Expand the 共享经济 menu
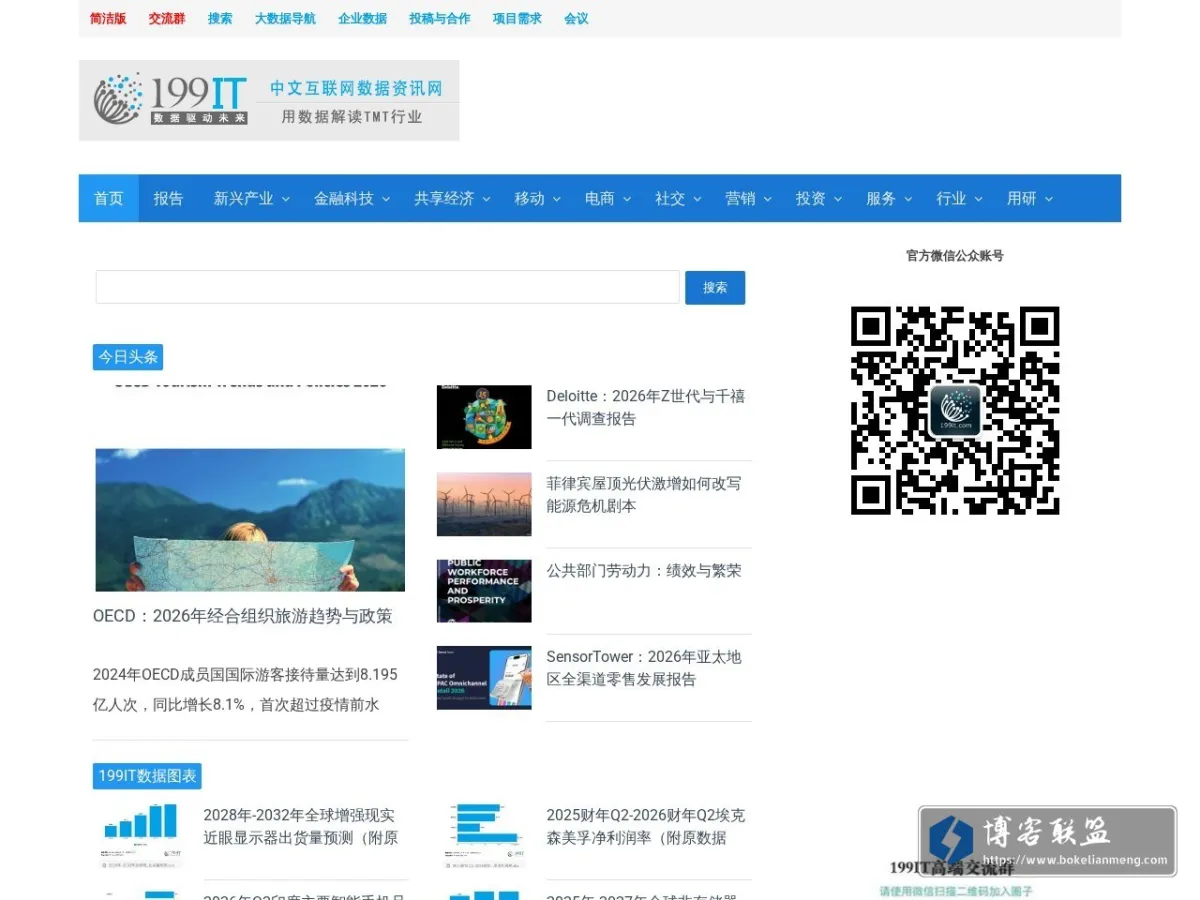The image size is (1200, 900). (452, 198)
